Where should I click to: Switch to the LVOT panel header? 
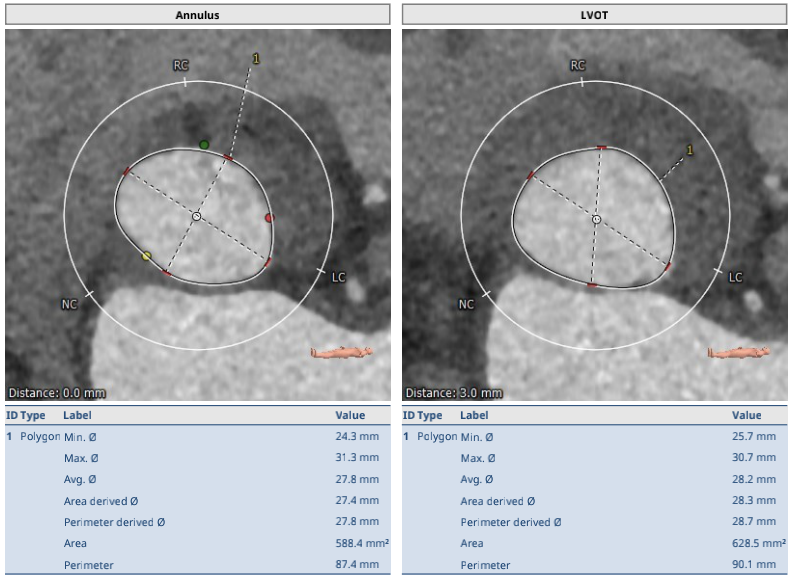pyautogui.click(x=596, y=14)
